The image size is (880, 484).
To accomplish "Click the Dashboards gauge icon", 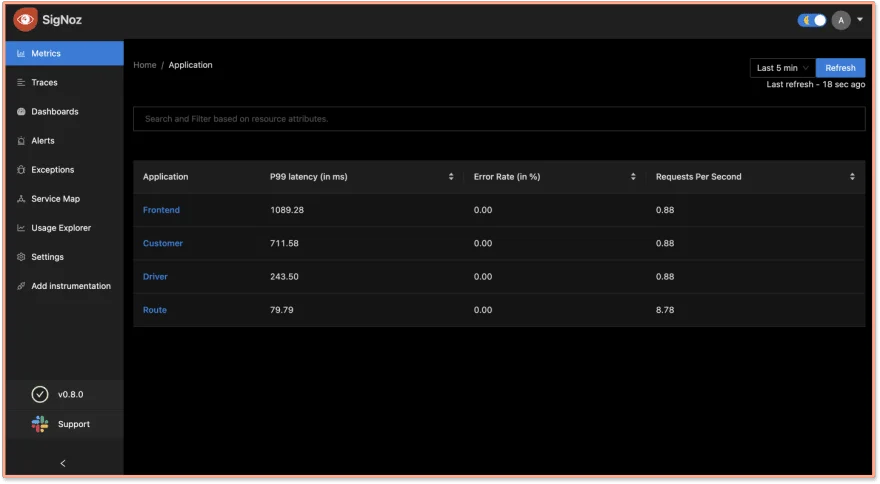I will tap(21, 112).
